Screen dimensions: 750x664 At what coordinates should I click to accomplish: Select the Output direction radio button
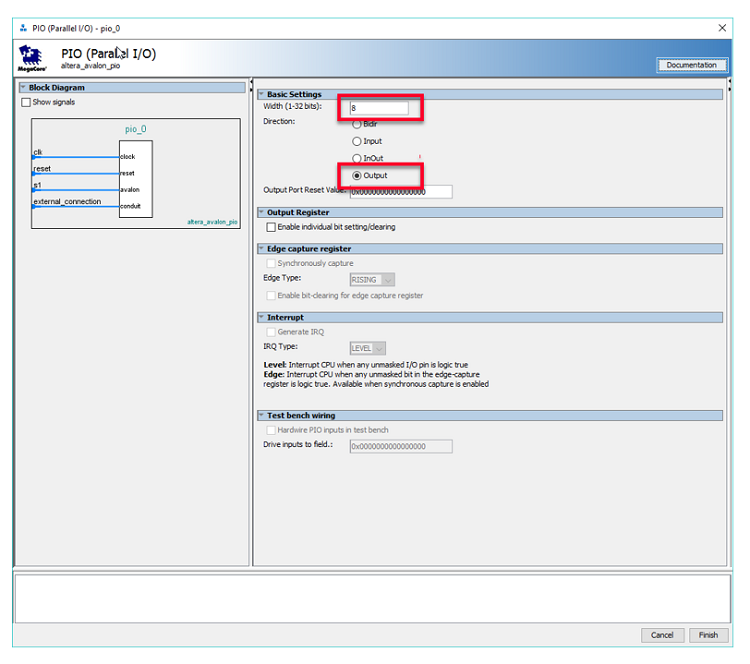click(357, 175)
